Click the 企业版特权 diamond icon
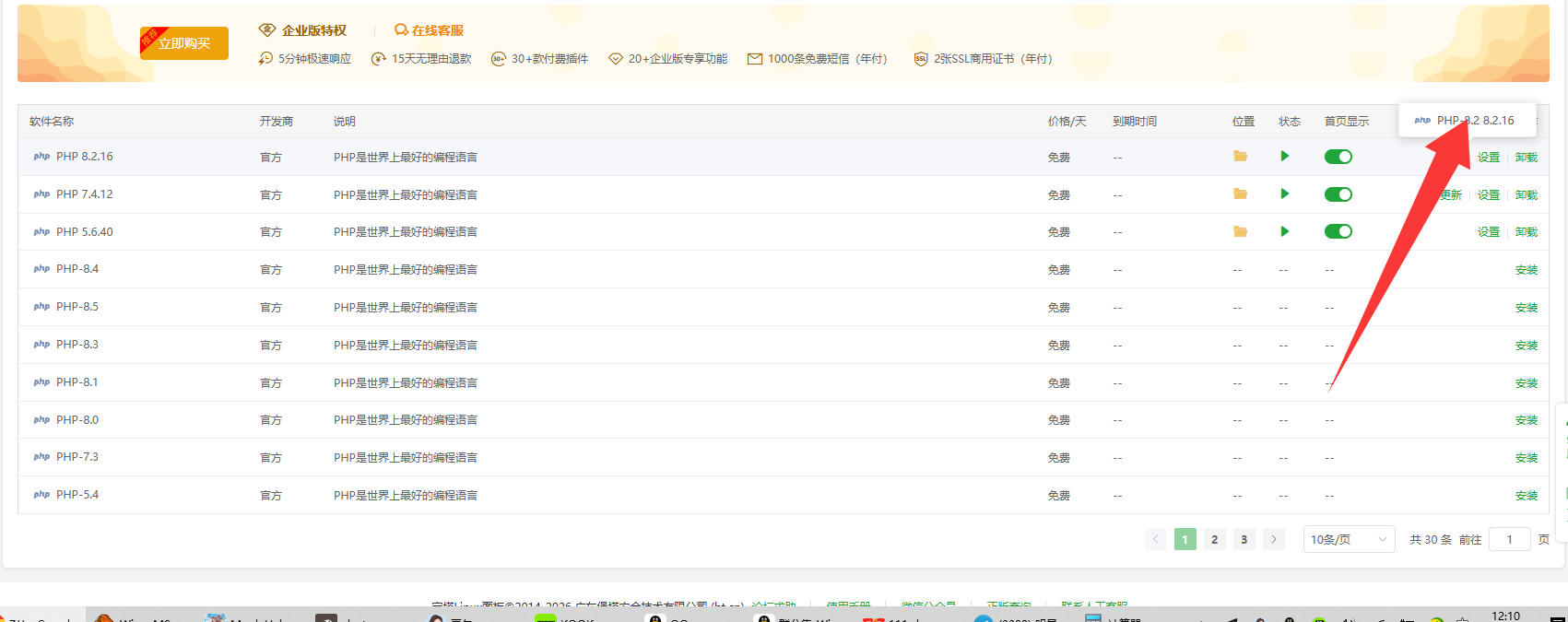The image size is (1568, 622). click(267, 30)
